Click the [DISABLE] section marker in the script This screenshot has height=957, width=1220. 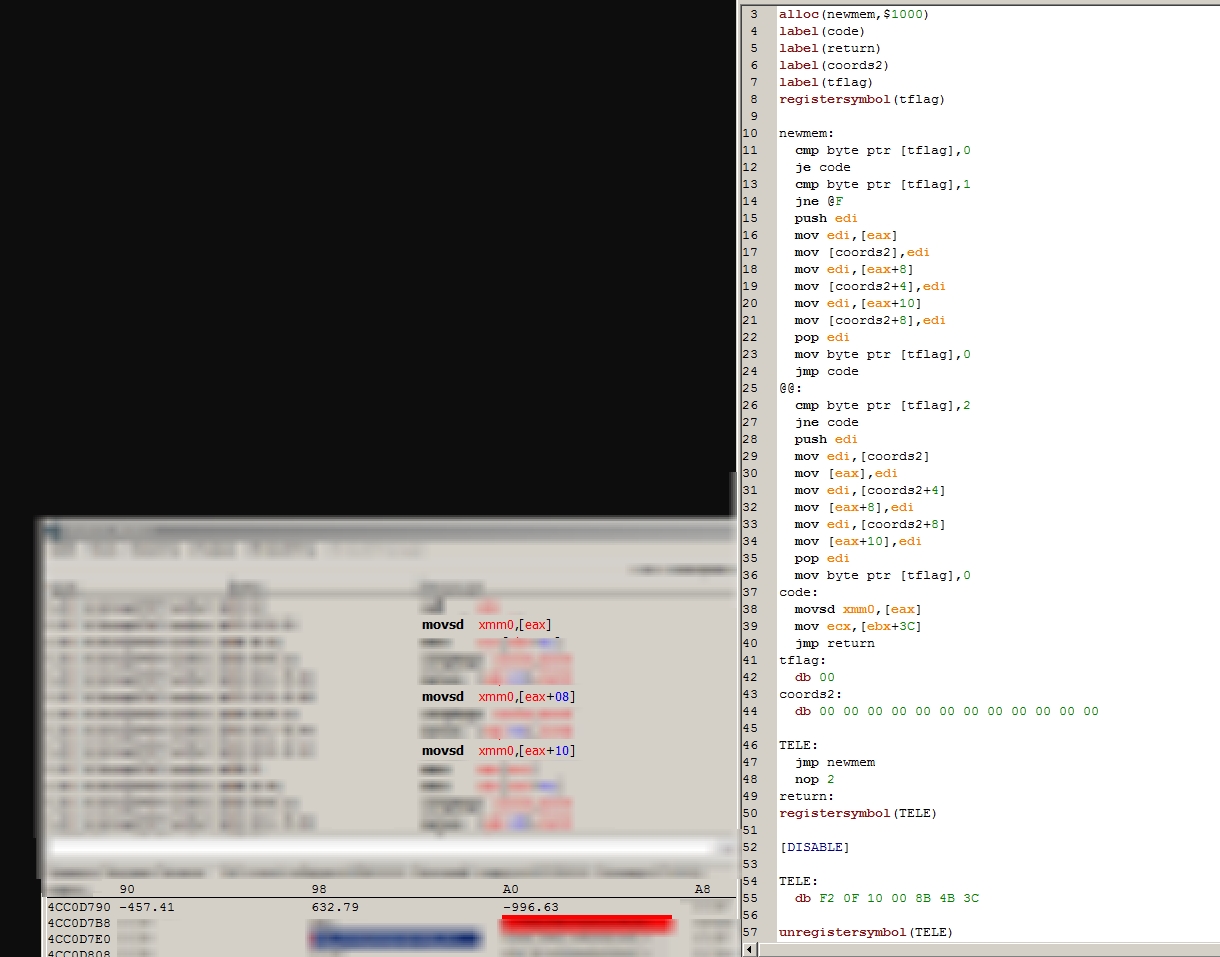[x=814, y=848]
